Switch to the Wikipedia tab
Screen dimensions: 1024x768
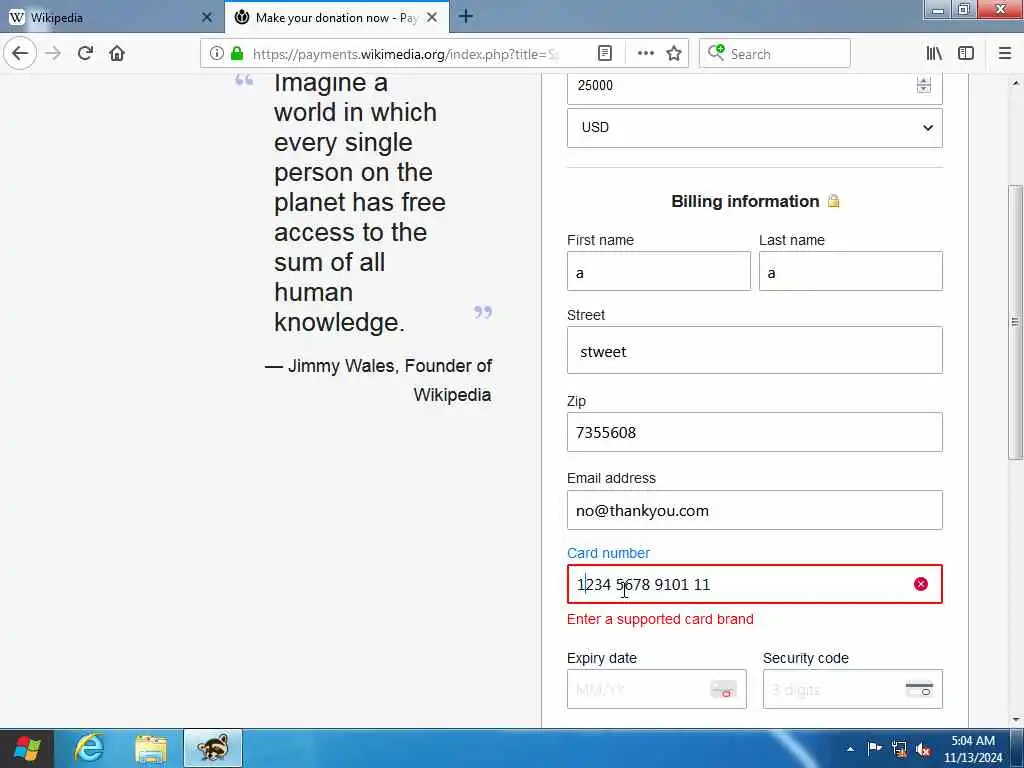(x=111, y=18)
